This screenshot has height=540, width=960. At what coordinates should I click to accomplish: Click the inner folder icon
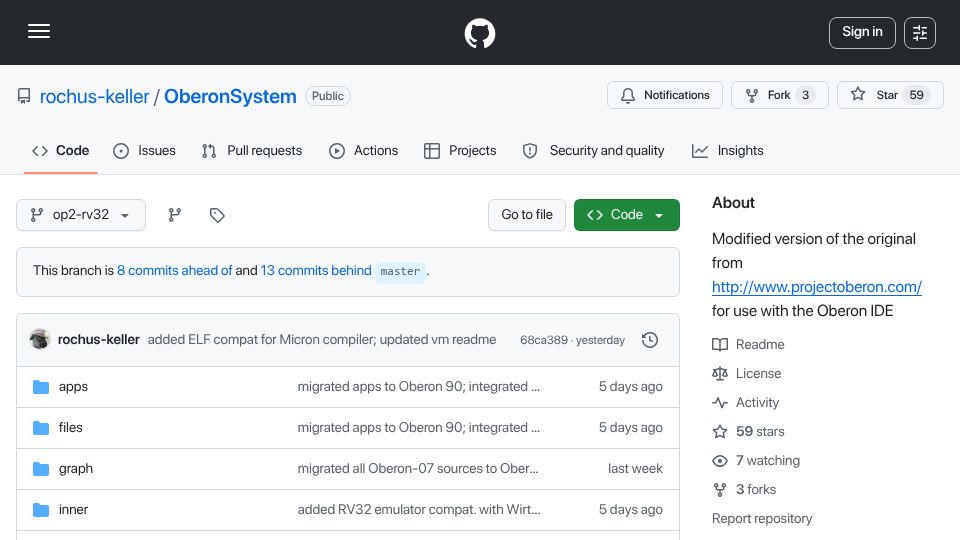pos(41,510)
